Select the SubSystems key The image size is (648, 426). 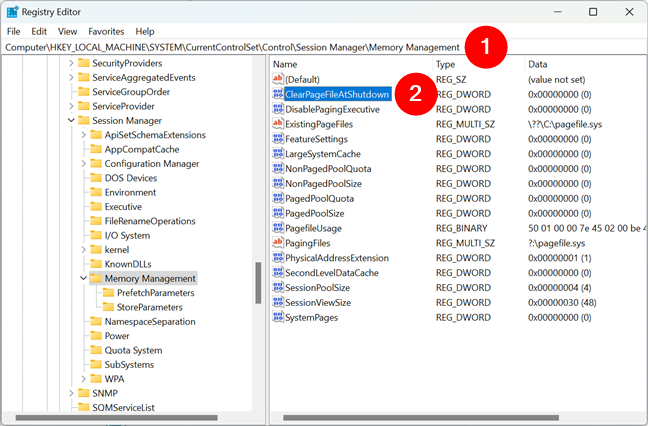(x=129, y=364)
